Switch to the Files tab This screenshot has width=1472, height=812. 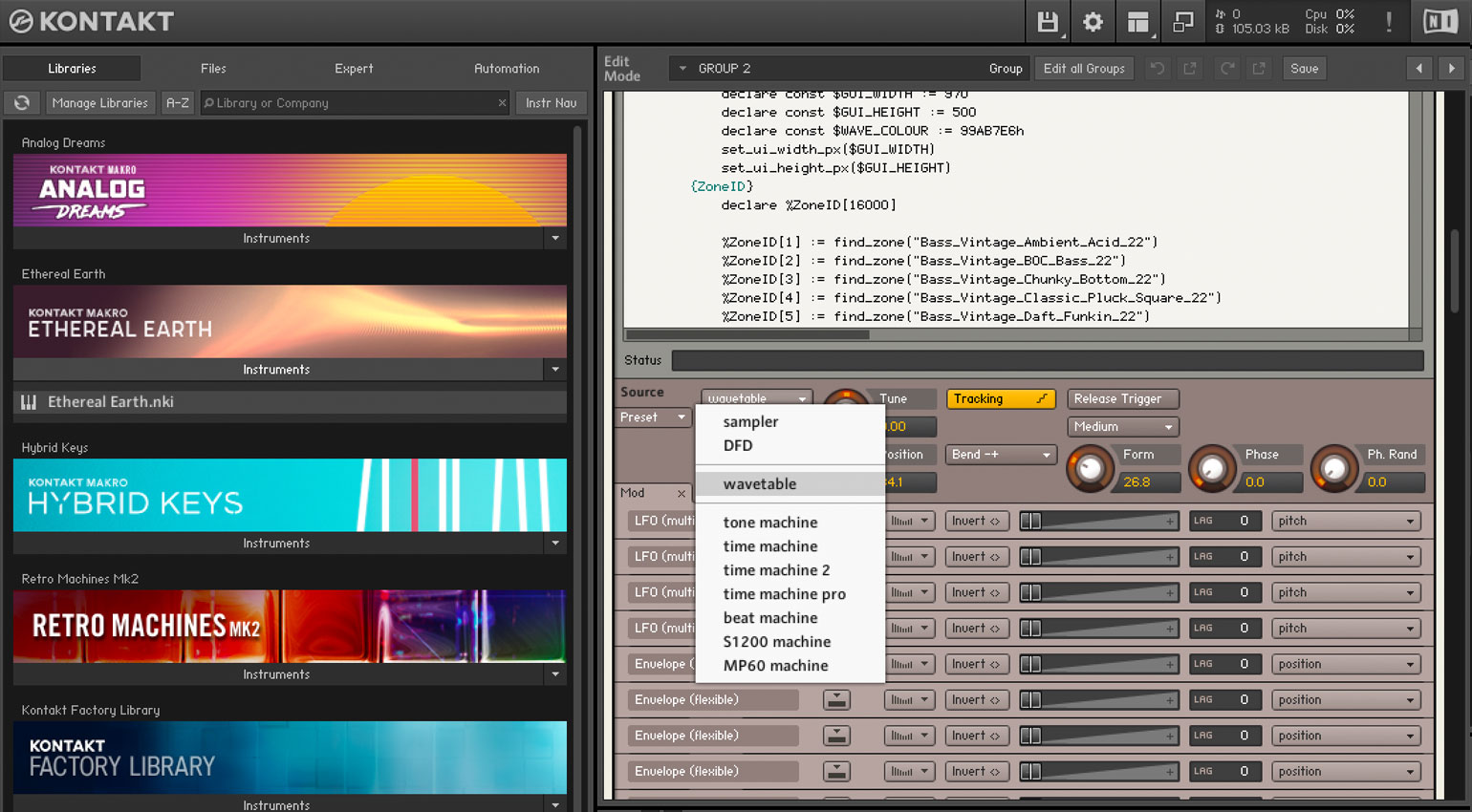213,69
